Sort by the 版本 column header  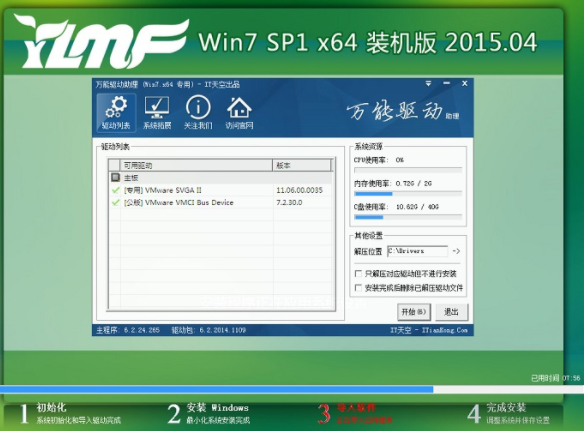(302, 165)
